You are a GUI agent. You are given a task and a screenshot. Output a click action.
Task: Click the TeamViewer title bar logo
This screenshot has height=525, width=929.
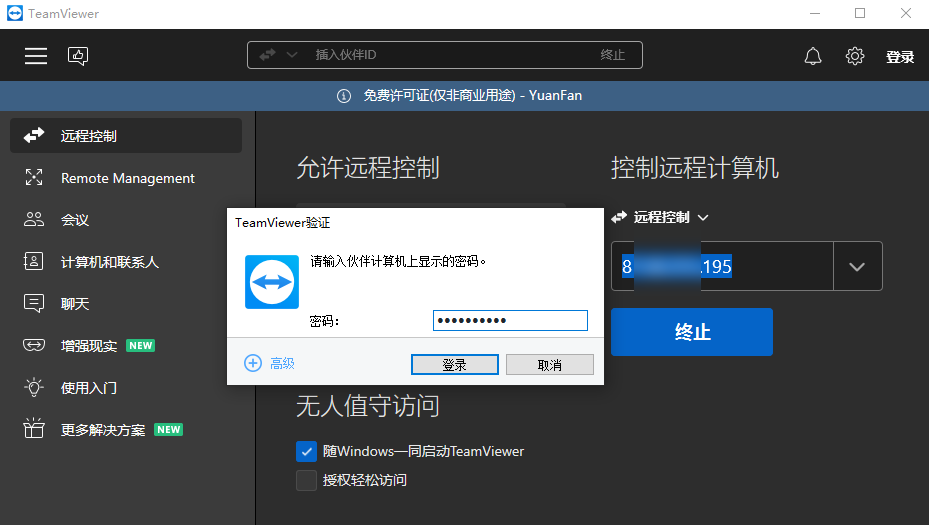pyautogui.click(x=15, y=13)
